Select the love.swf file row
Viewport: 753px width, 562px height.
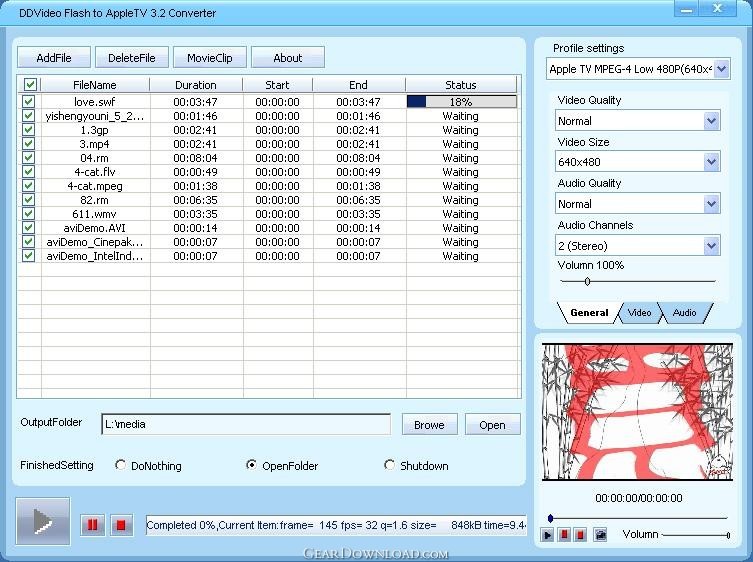point(269,101)
